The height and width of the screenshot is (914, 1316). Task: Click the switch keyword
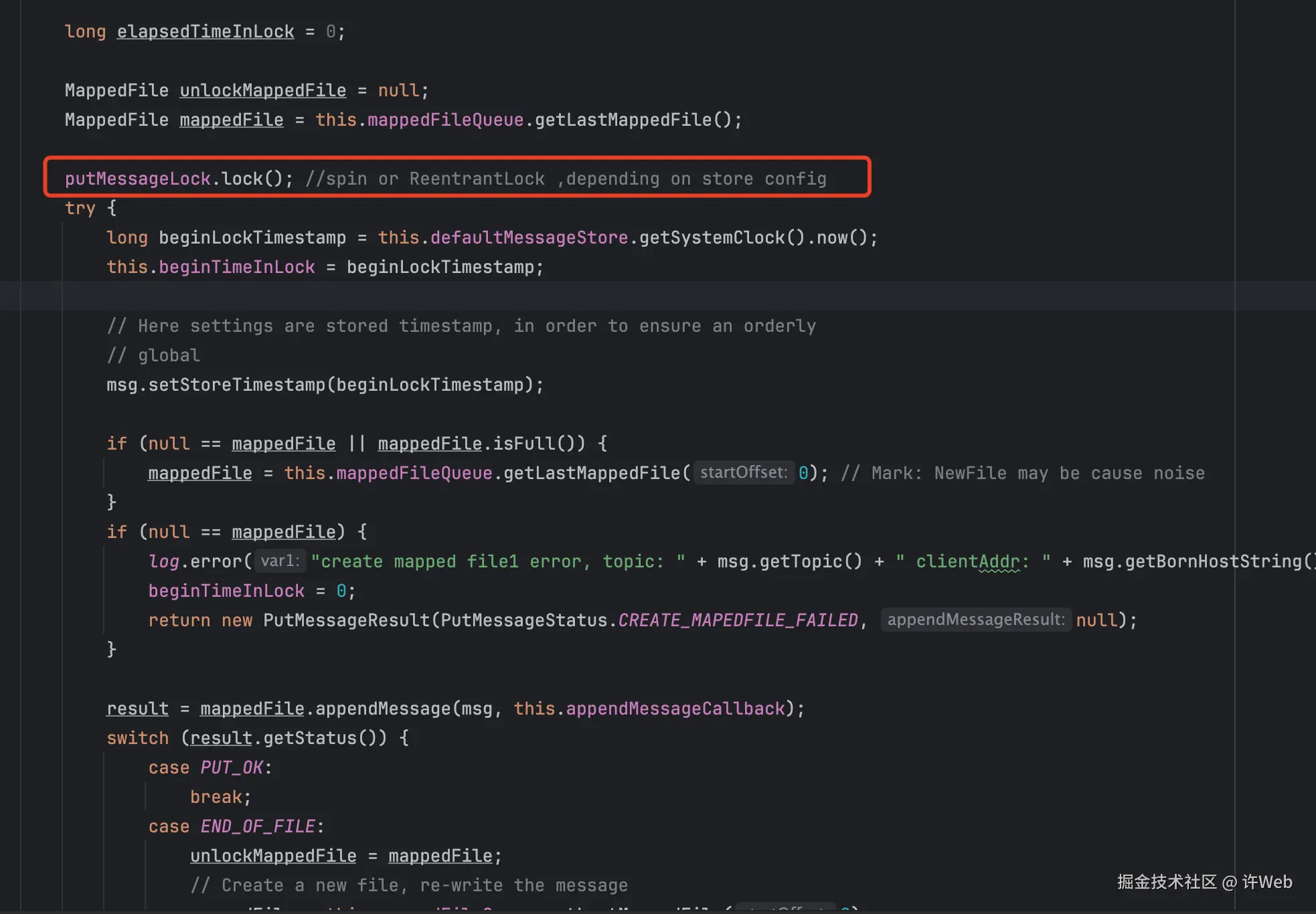click(x=137, y=738)
